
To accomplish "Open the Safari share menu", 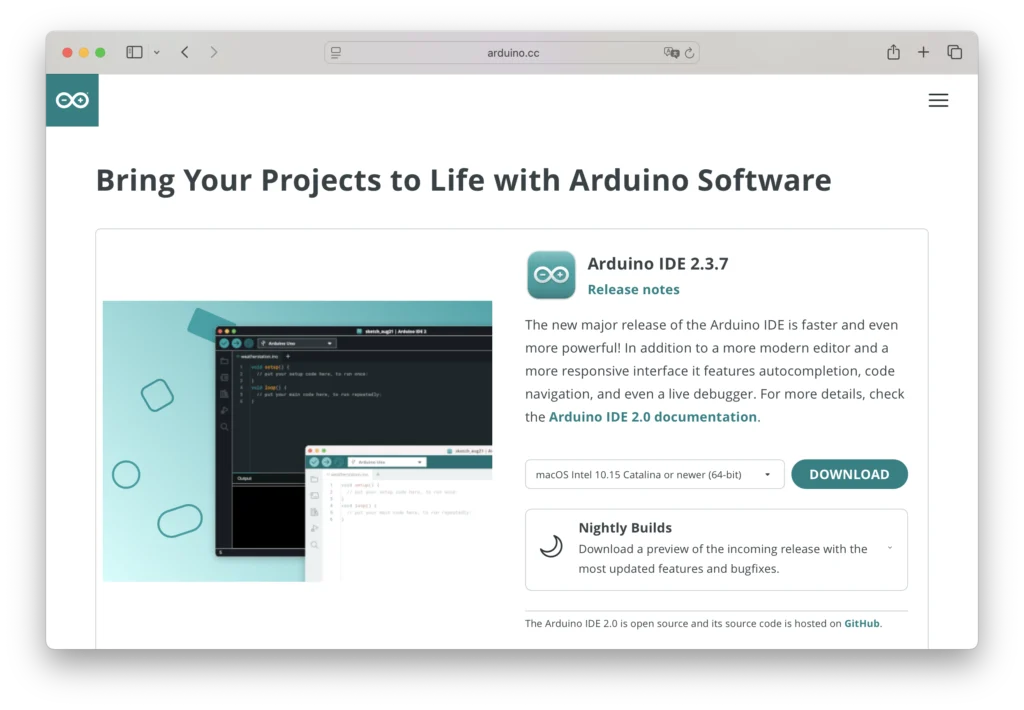I will tap(893, 52).
